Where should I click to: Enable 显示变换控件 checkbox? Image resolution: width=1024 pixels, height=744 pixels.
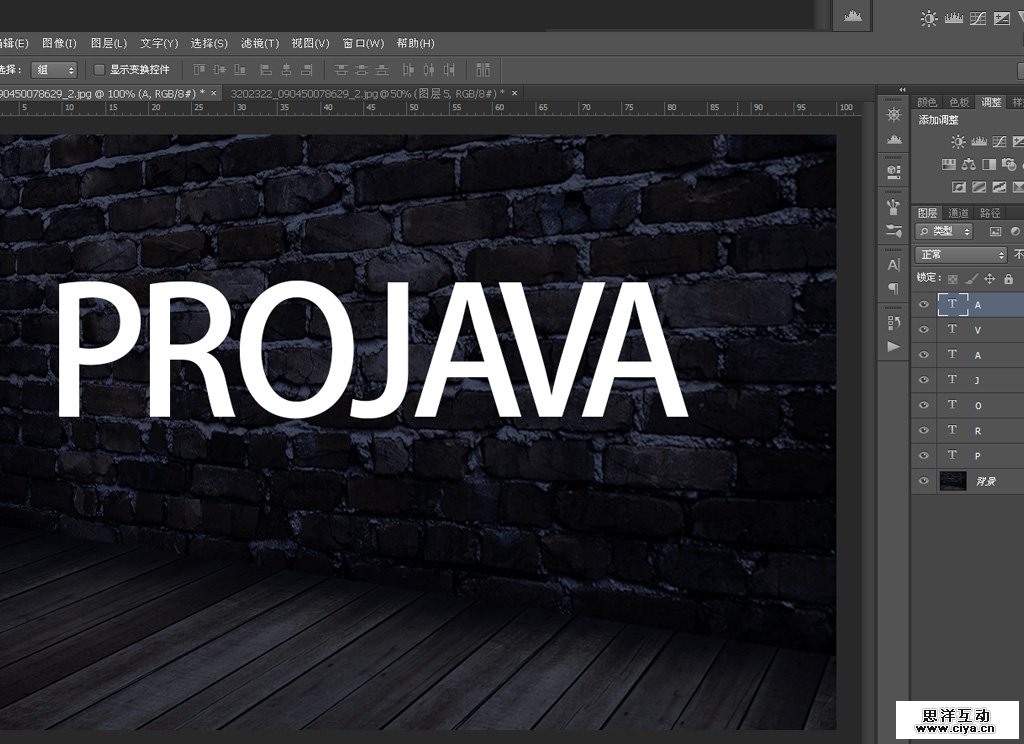pos(99,70)
